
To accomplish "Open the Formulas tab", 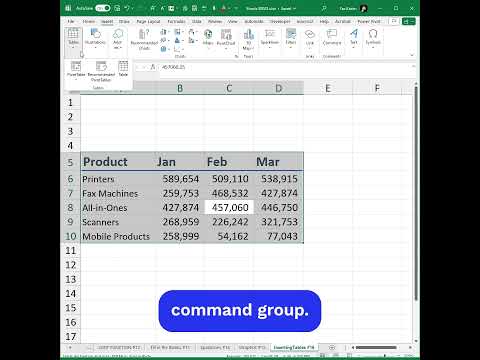I will click(176, 21).
